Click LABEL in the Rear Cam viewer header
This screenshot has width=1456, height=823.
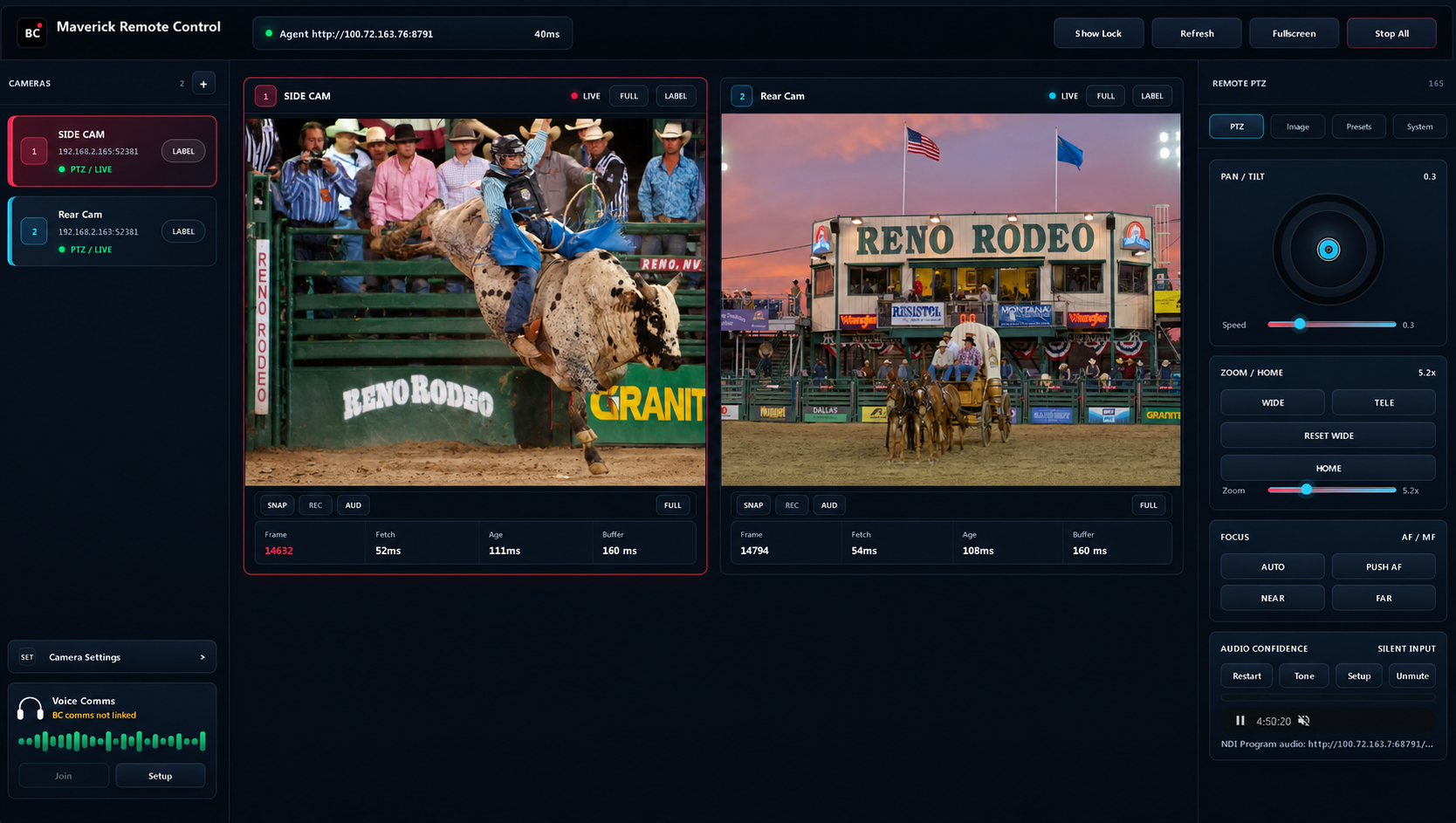coord(1152,96)
